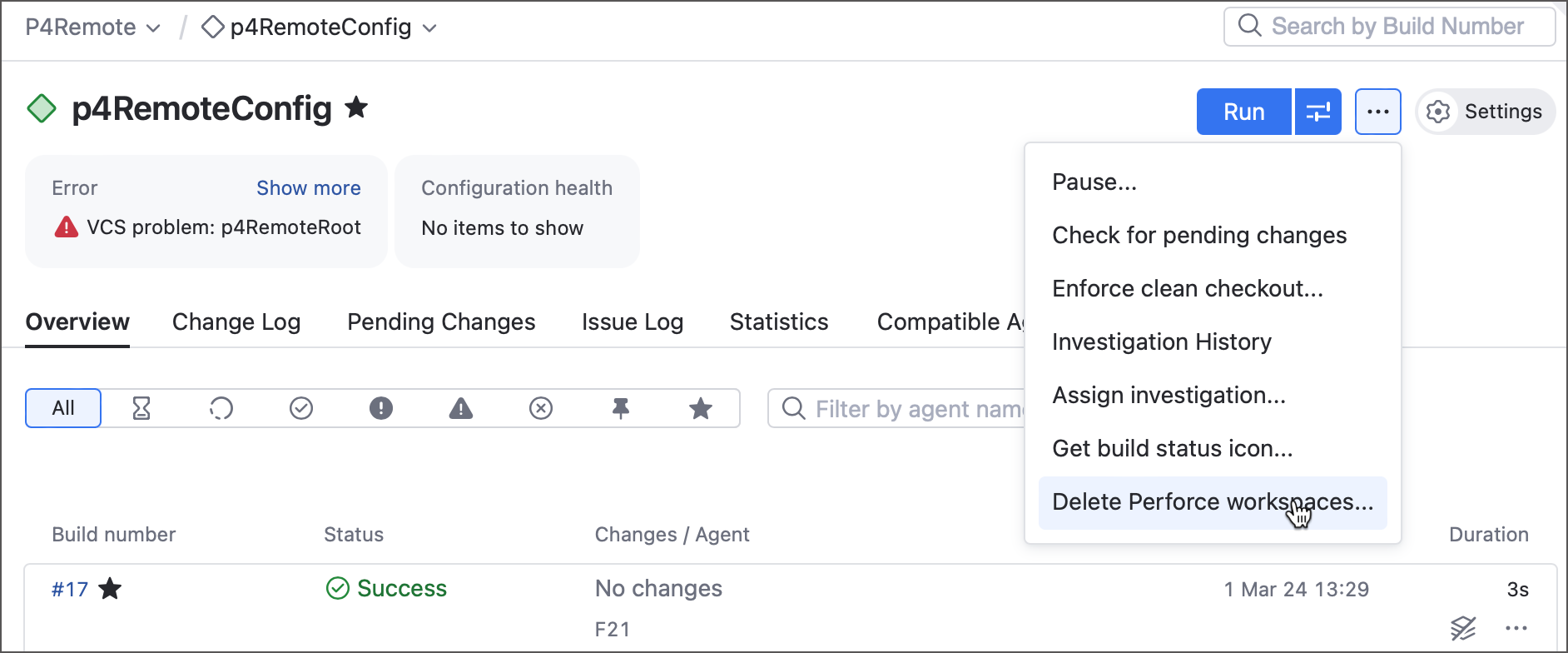Screen dimensions: 1568x653
Task: Open build #17 actions ellipsis menu
Action: coord(1518,629)
